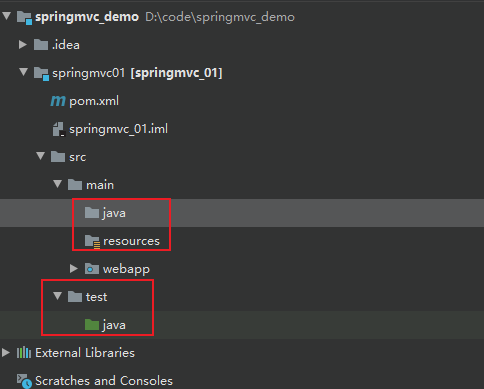
Task: Collapse the src folder
Action: coord(41,156)
